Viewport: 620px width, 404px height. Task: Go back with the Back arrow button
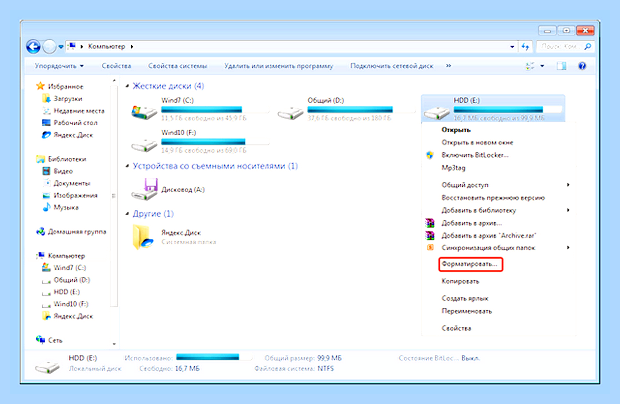(x=33, y=47)
